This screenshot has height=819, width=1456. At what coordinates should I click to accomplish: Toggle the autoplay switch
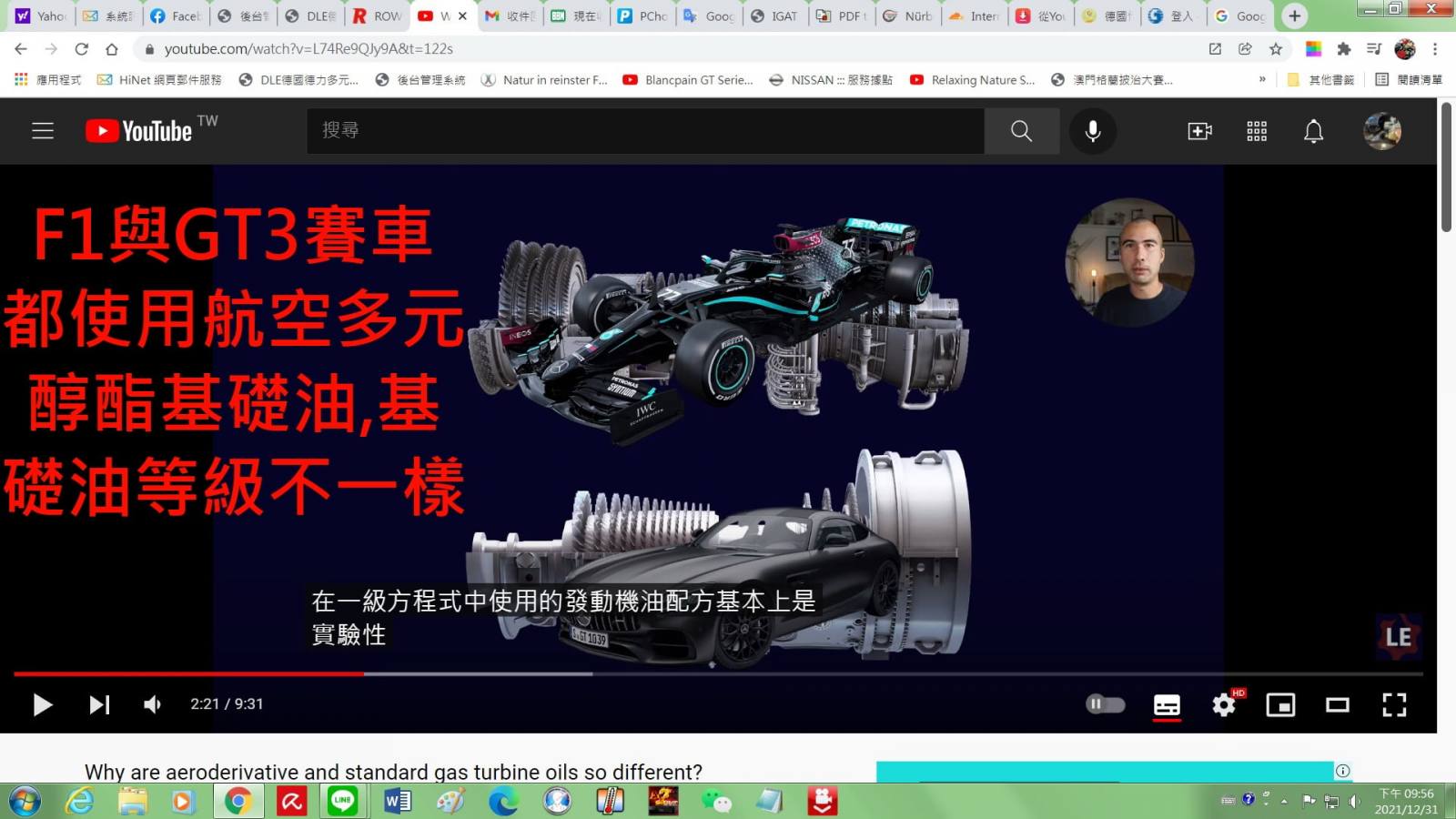pyautogui.click(x=1106, y=704)
